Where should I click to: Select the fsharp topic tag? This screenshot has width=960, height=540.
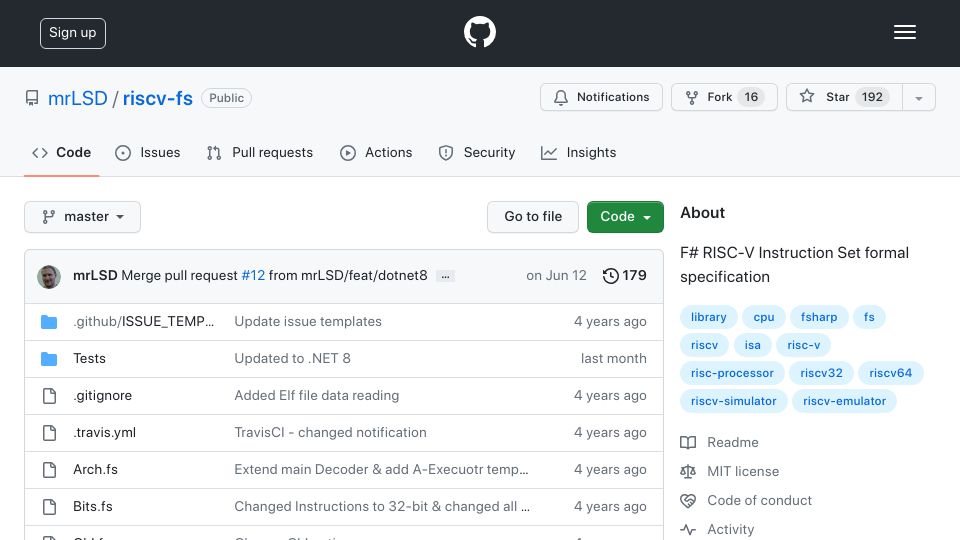[x=819, y=317]
